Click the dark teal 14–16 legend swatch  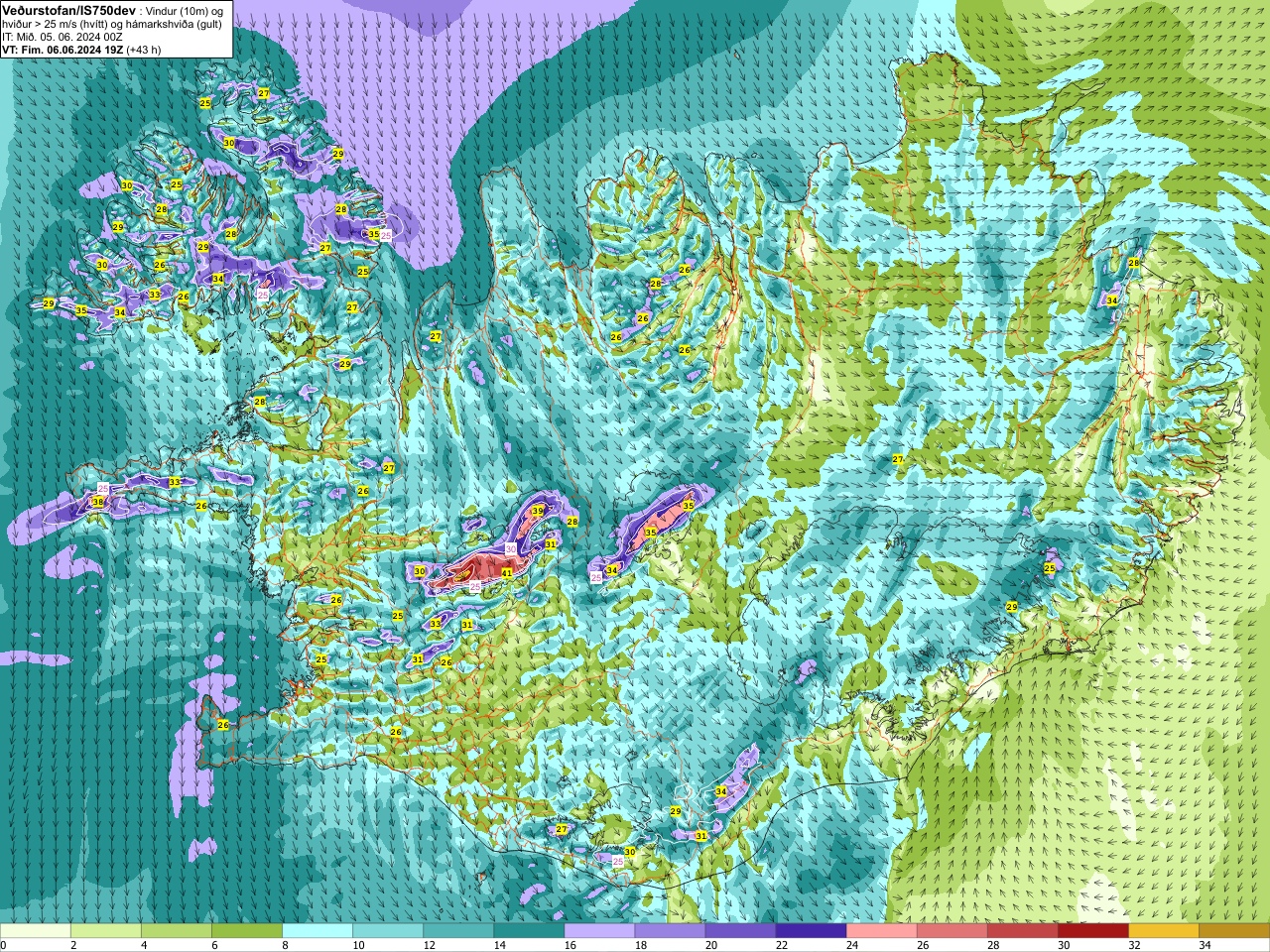pos(529,931)
